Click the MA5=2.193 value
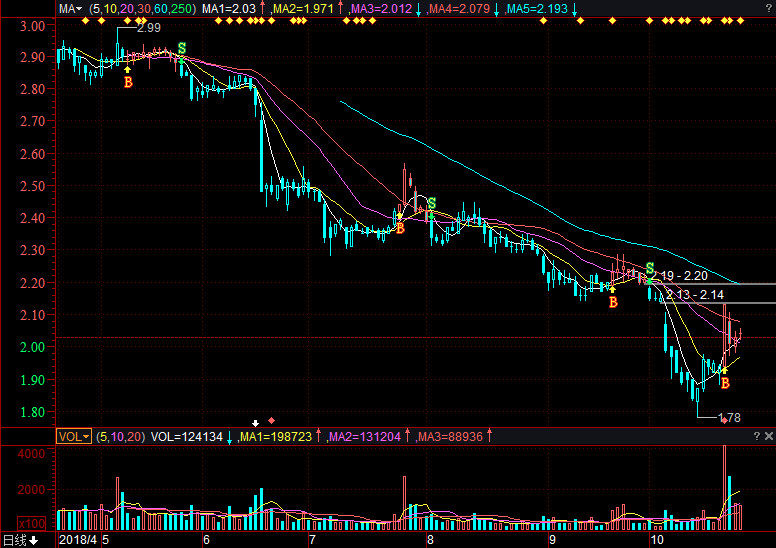Screen dimensions: 776x548 pos(537,8)
